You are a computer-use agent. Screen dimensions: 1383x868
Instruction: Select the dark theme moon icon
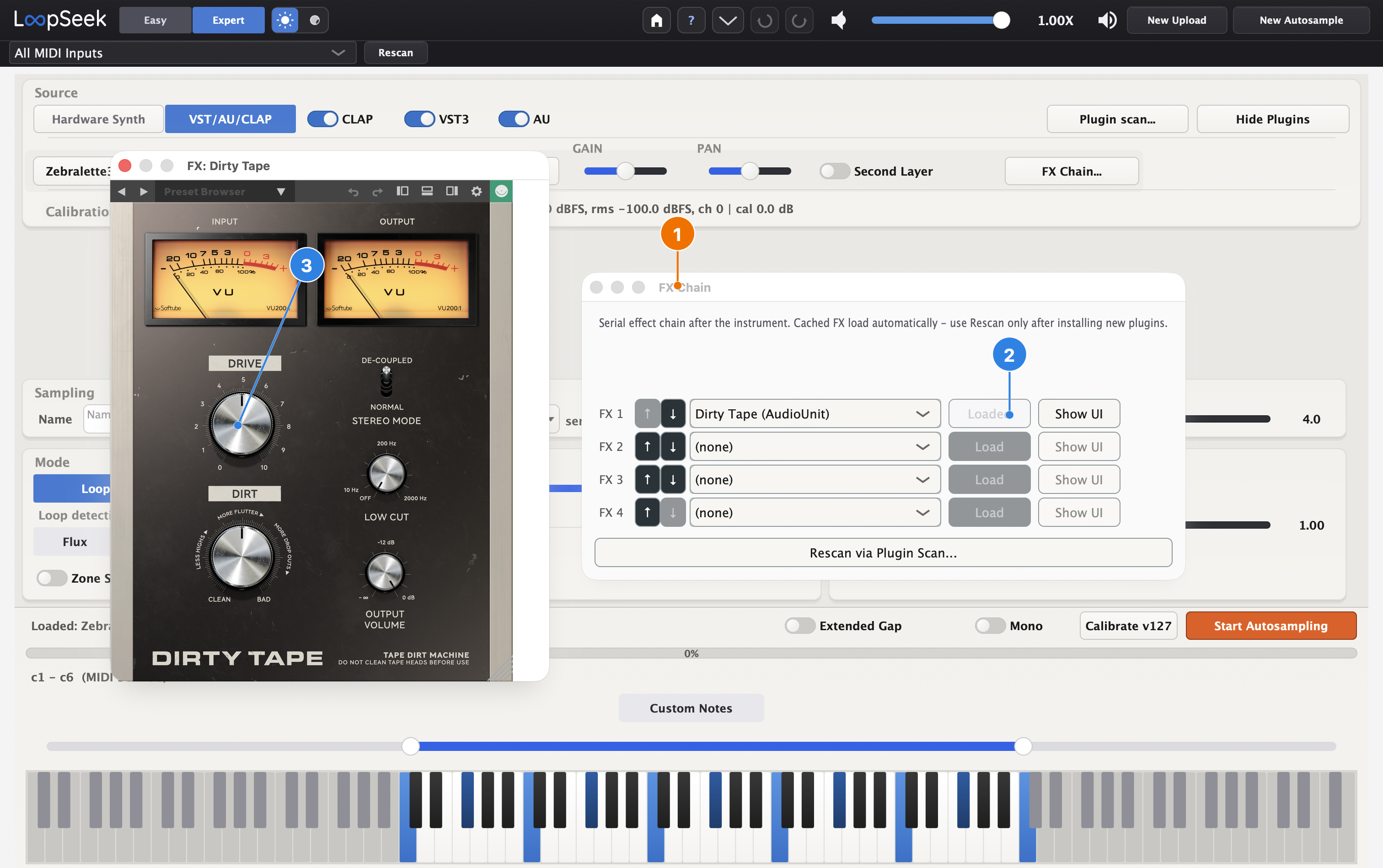[x=314, y=20]
